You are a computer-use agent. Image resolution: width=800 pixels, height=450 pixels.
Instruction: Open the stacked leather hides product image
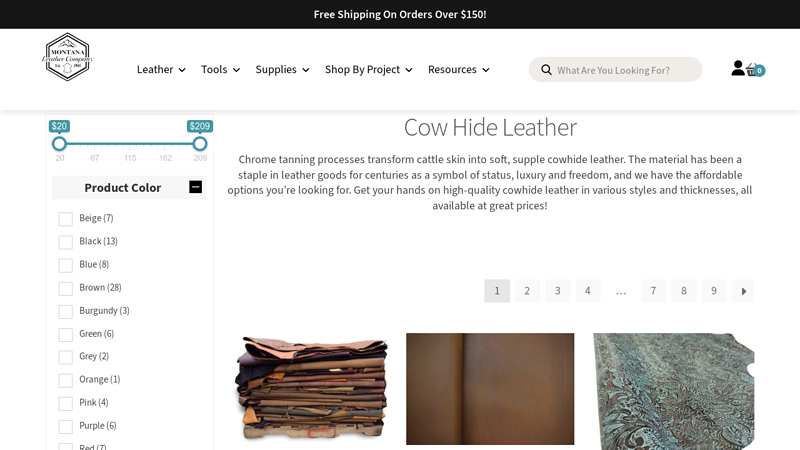pyautogui.click(x=311, y=388)
